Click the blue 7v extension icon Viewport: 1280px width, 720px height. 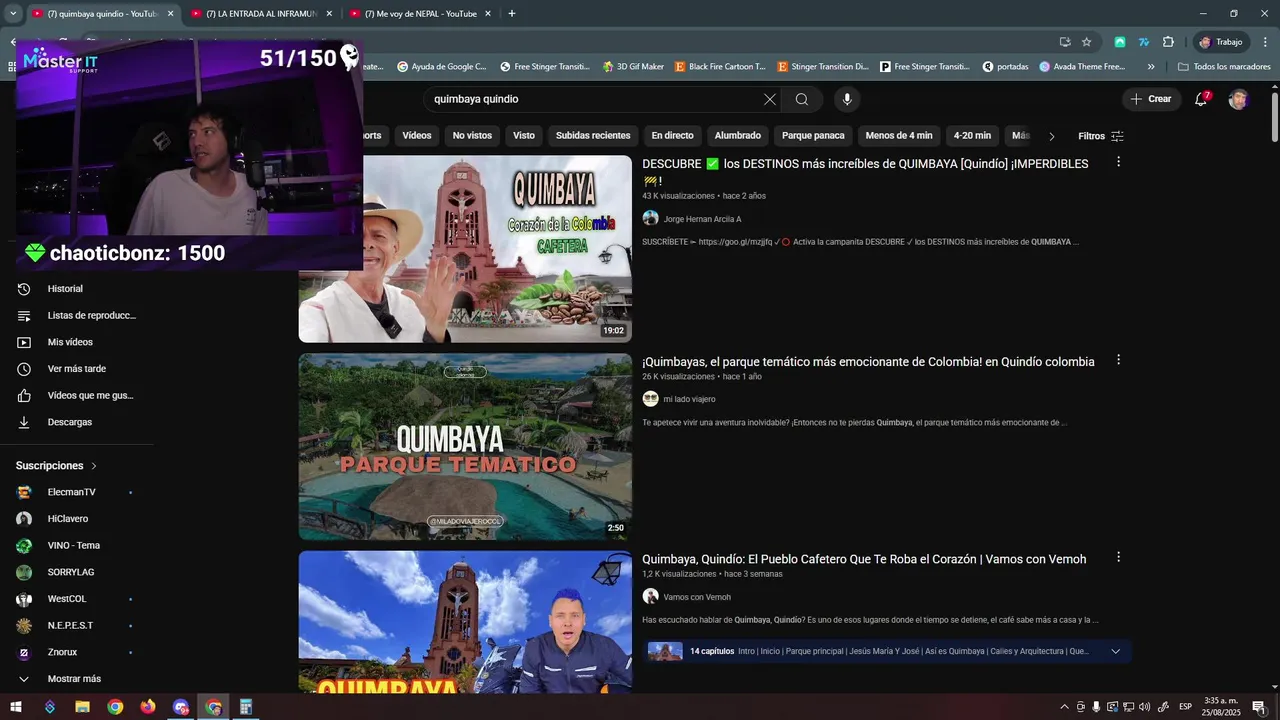click(x=1144, y=42)
